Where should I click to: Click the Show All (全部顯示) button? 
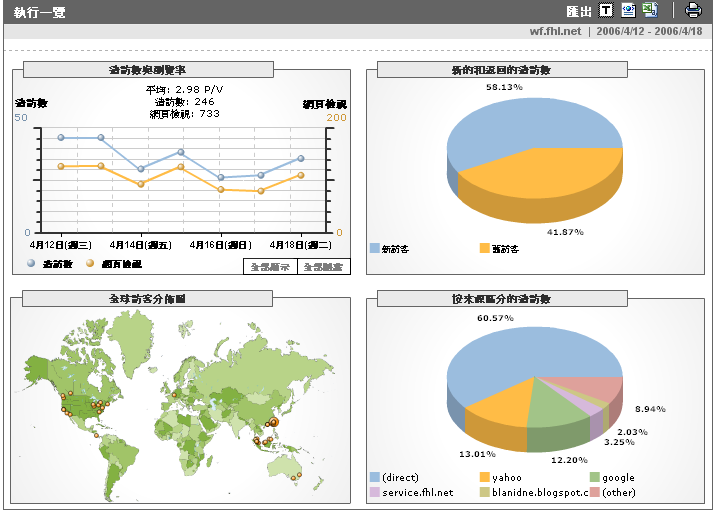pyautogui.click(x=270, y=267)
